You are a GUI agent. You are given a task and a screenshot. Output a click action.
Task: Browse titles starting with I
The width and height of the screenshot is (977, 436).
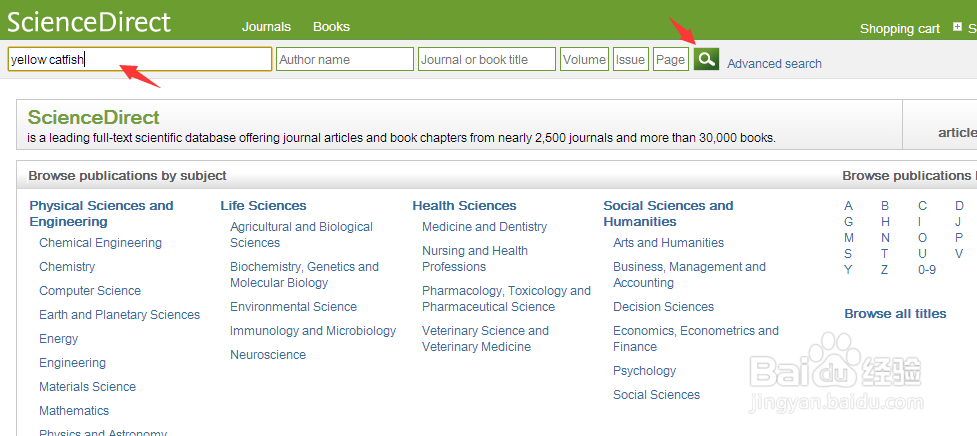point(919,222)
